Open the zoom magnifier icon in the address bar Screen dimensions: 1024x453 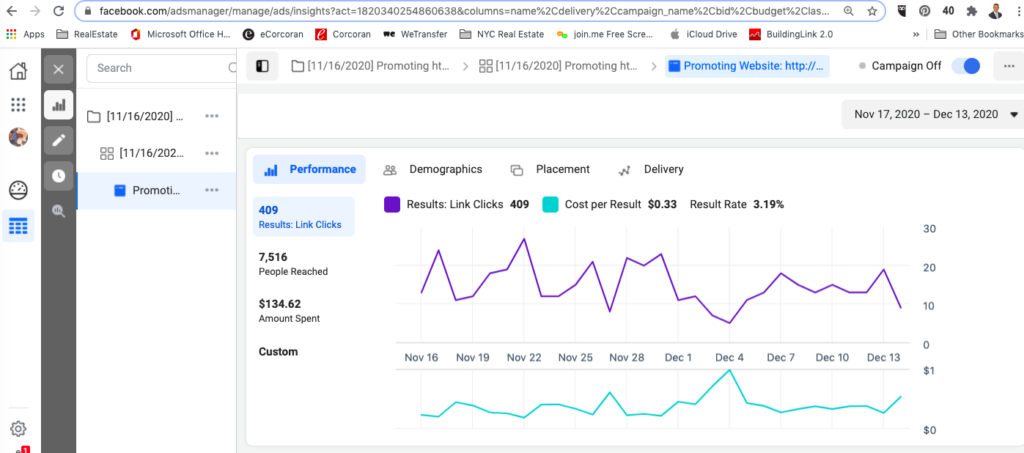click(848, 11)
